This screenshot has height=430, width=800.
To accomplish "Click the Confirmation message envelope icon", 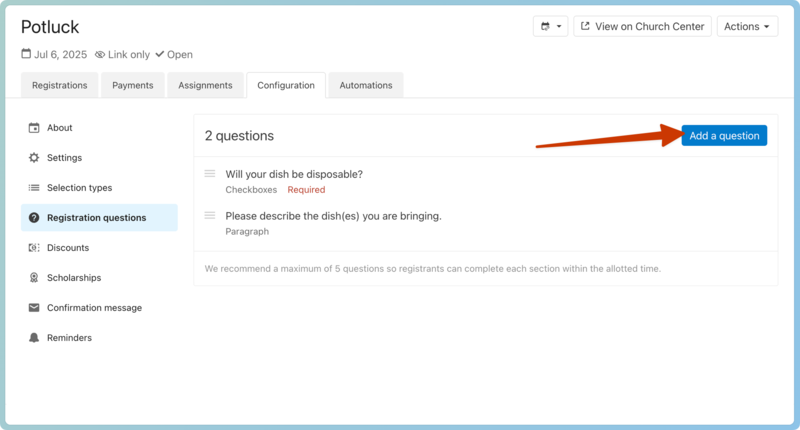I will pyautogui.click(x=34, y=308).
